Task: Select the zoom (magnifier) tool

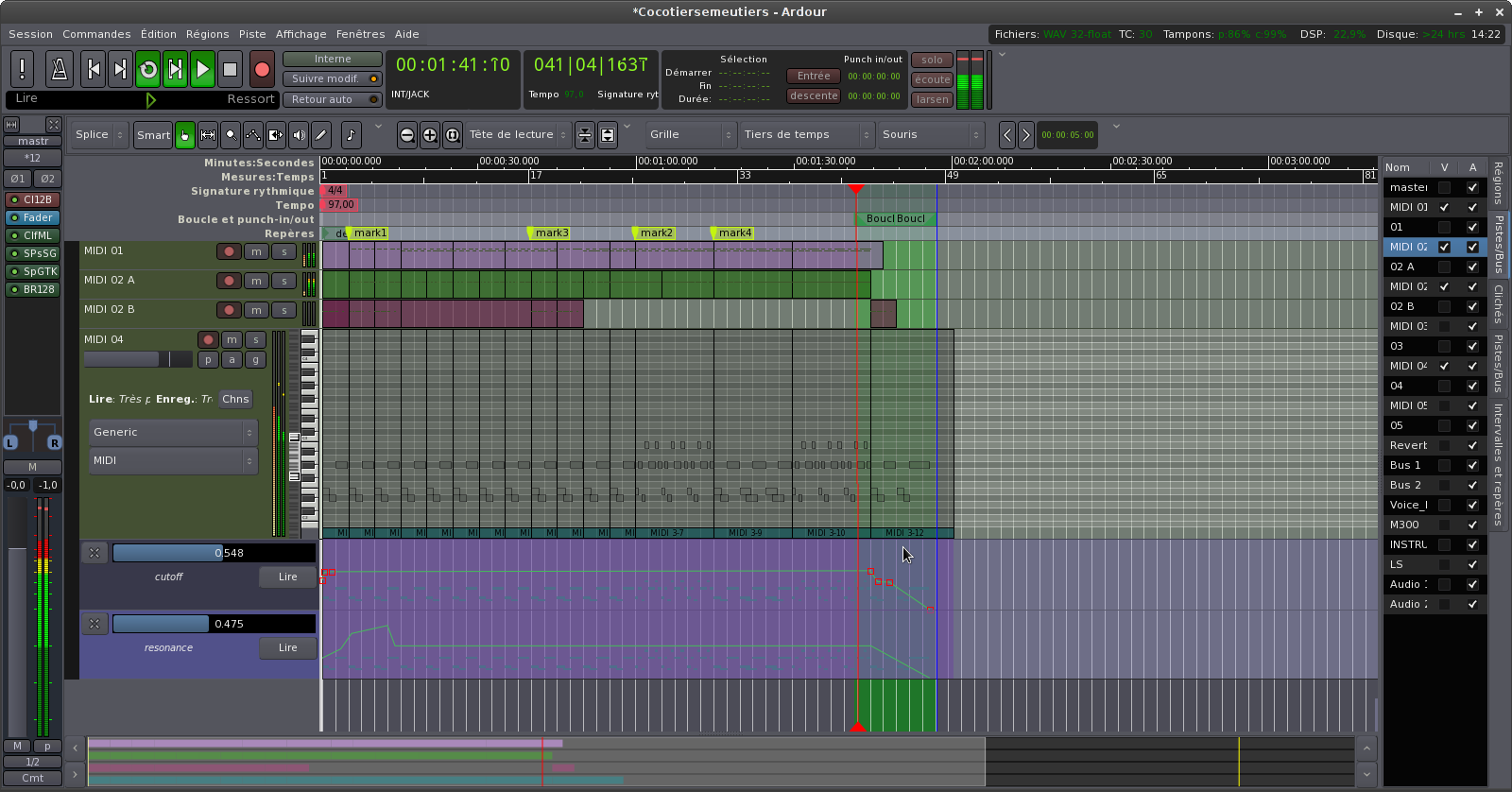Action: tap(230, 135)
